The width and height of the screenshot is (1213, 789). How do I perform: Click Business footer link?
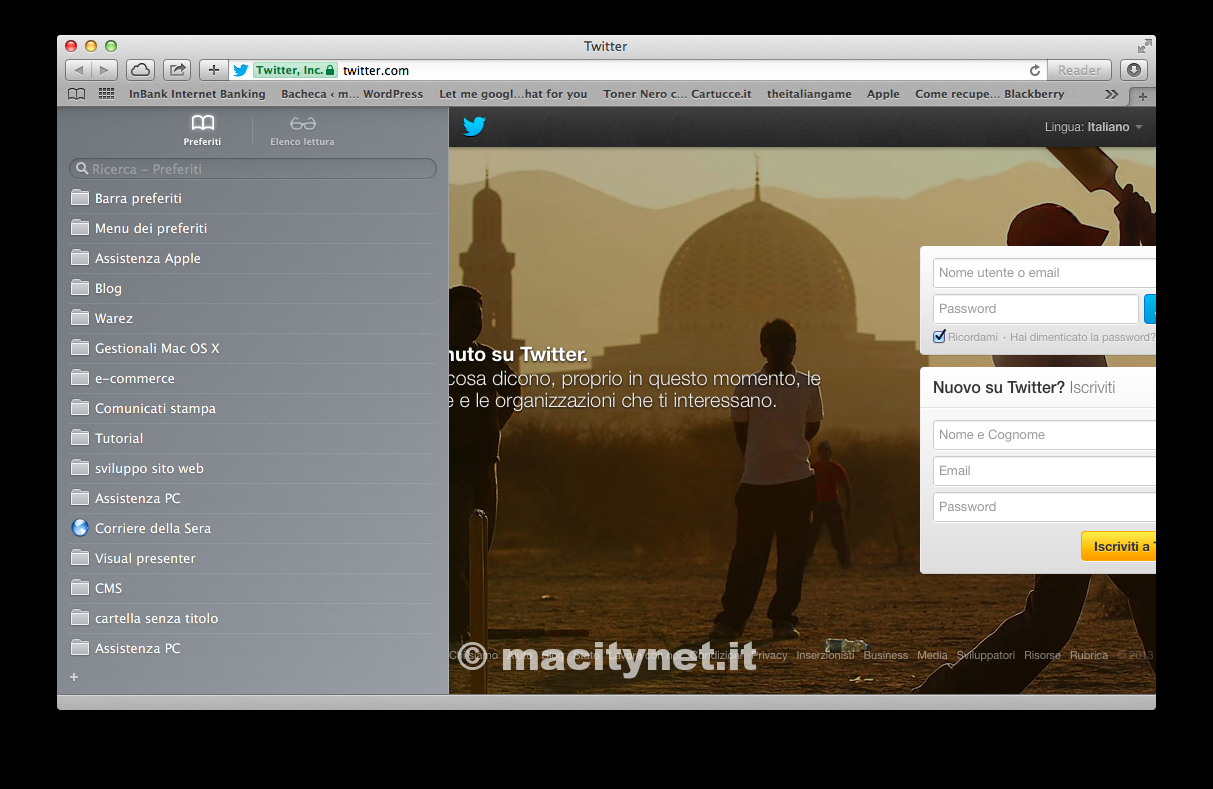[886, 655]
